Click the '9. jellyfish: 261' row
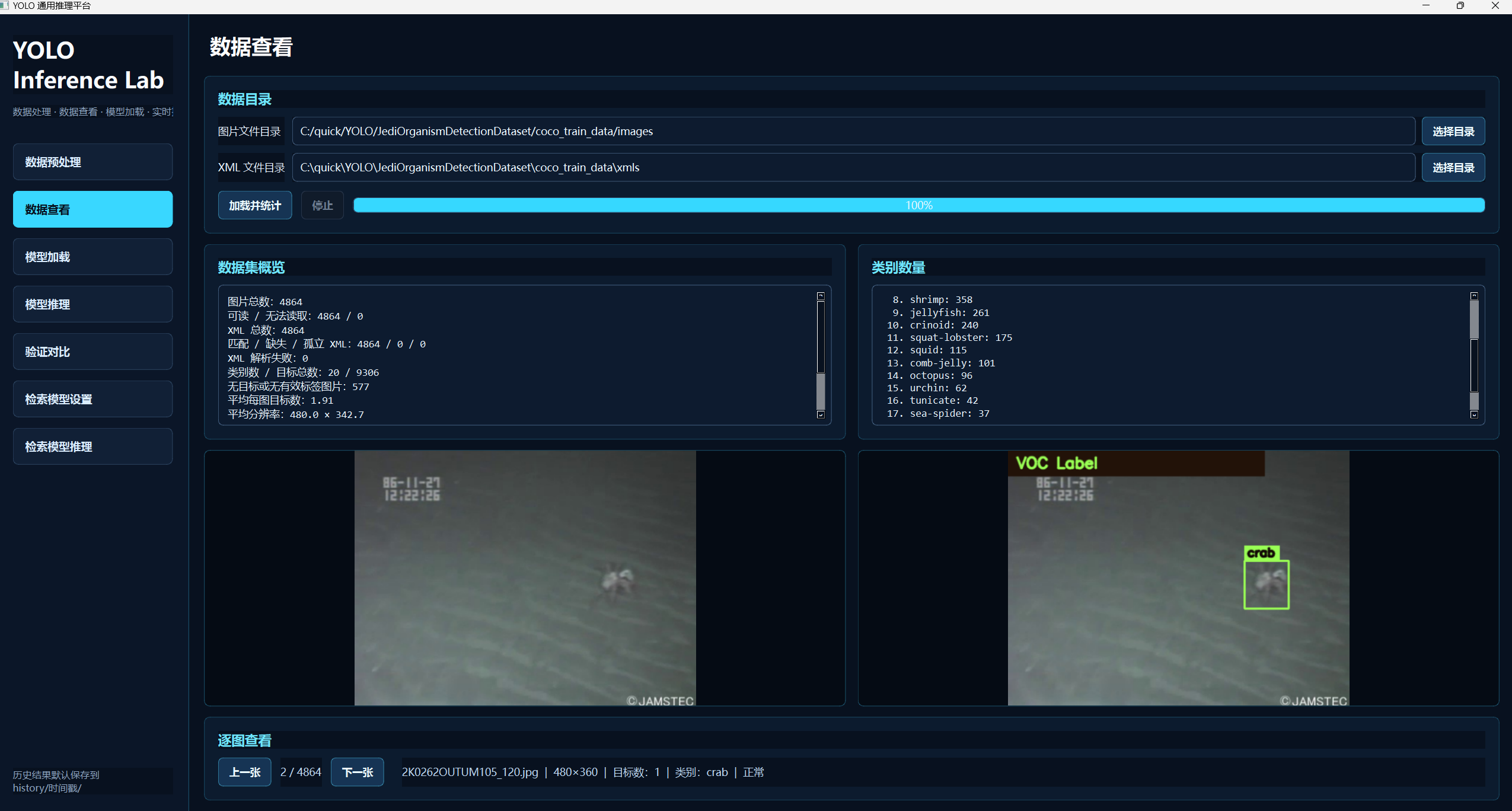Screen dimensions: 1512x811 (x=940, y=312)
